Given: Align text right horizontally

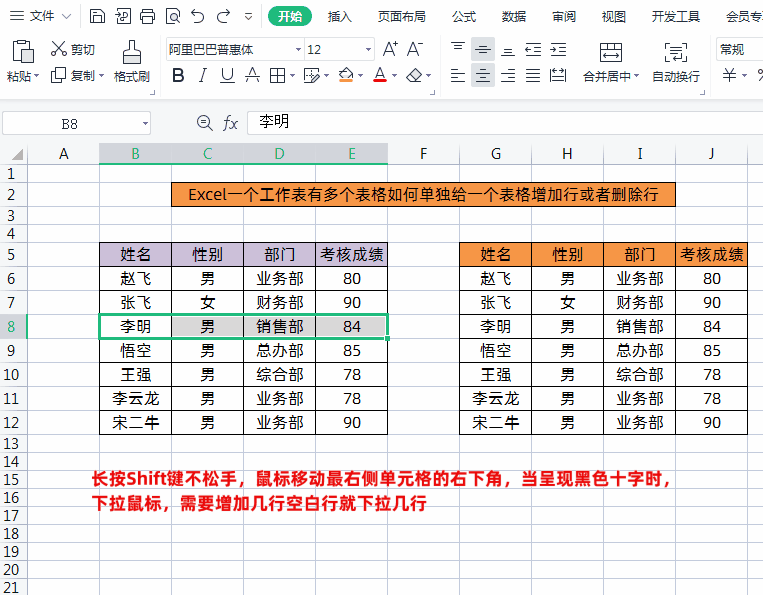Looking at the screenshot, I should pyautogui.click(x=508, y=75).
